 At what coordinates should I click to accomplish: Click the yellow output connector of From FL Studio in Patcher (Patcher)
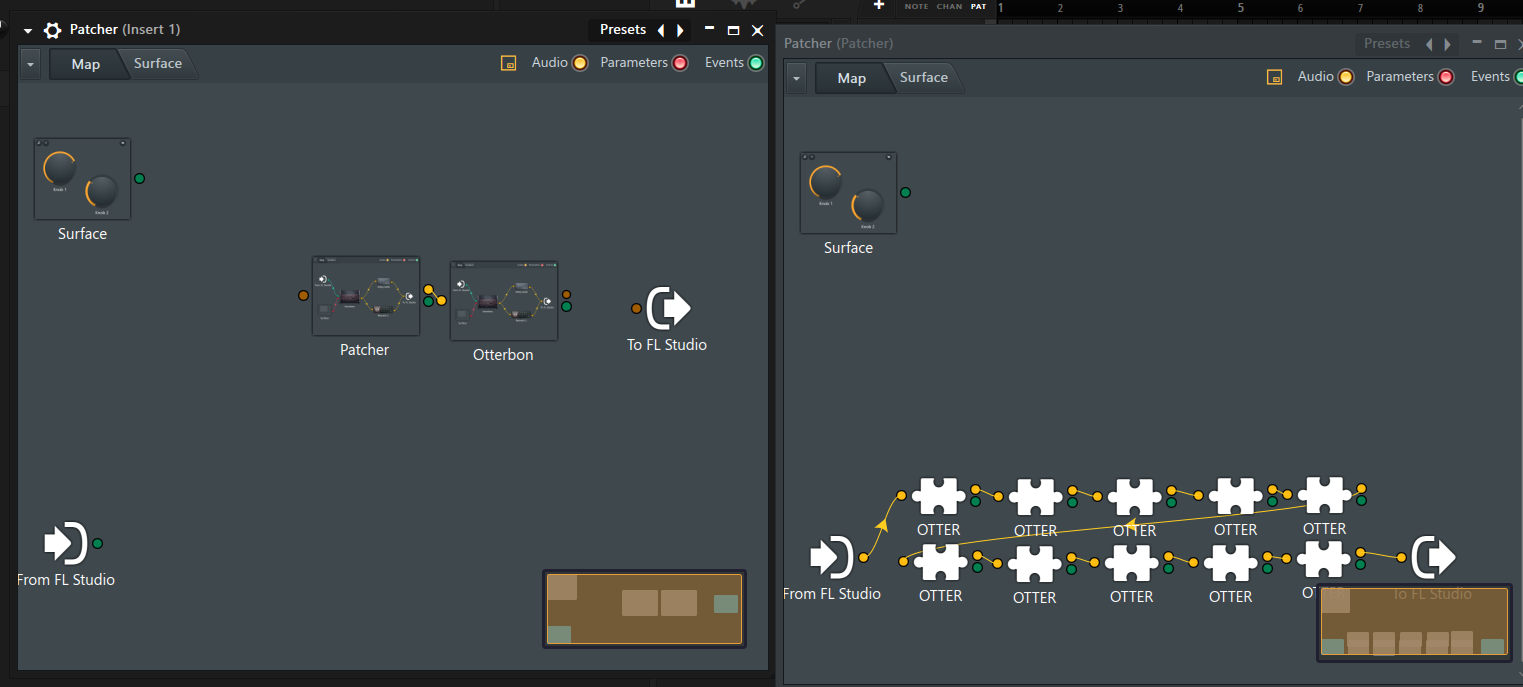(x=863, y=558)
